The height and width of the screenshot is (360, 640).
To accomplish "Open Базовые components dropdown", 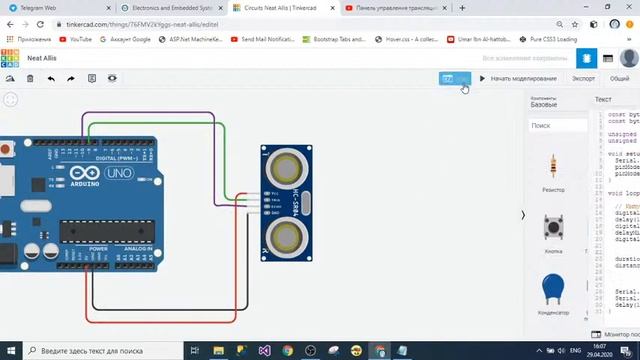I will [x=544, y=102].
